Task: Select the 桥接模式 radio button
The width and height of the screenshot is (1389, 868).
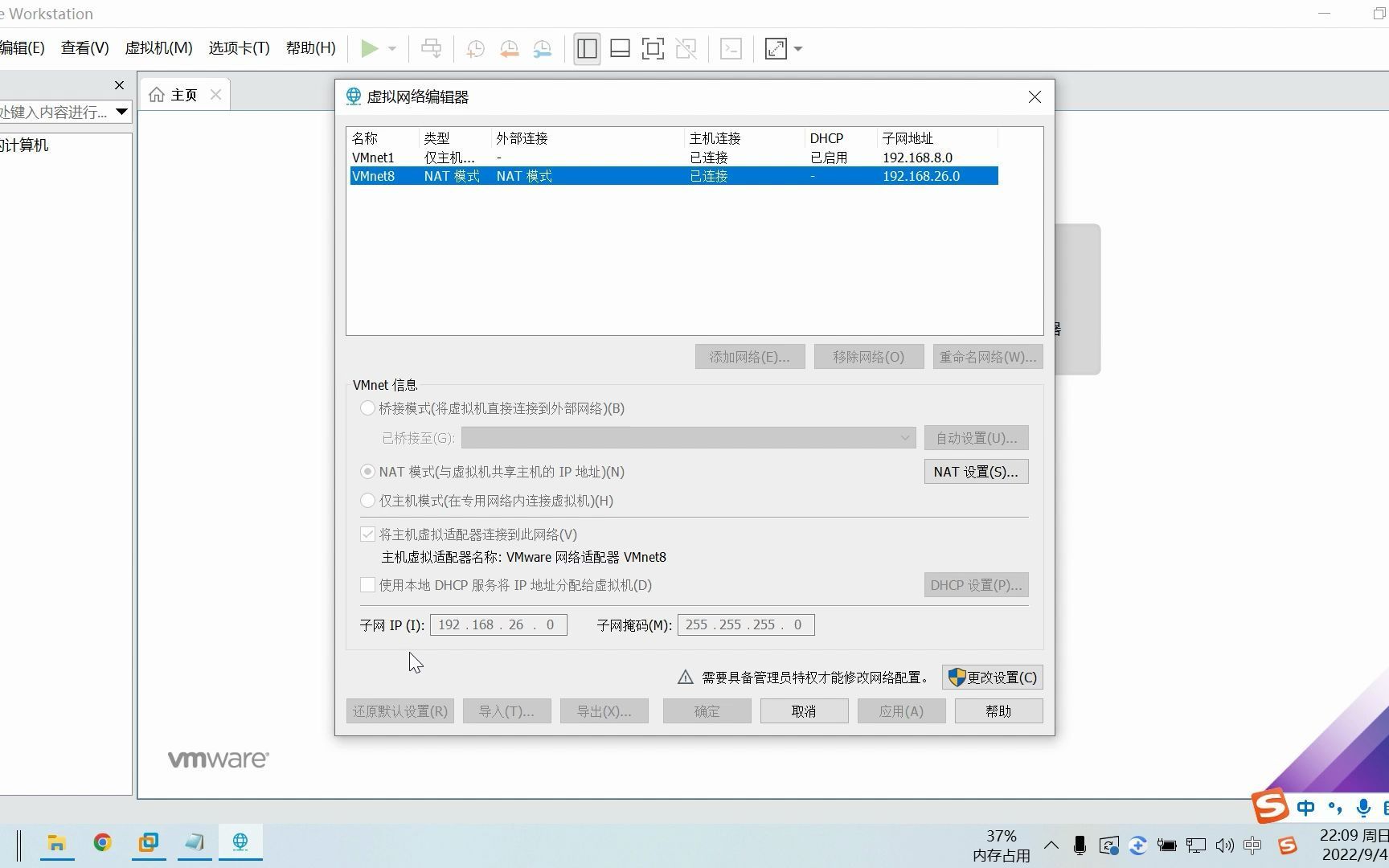Action: pos(367,408)
